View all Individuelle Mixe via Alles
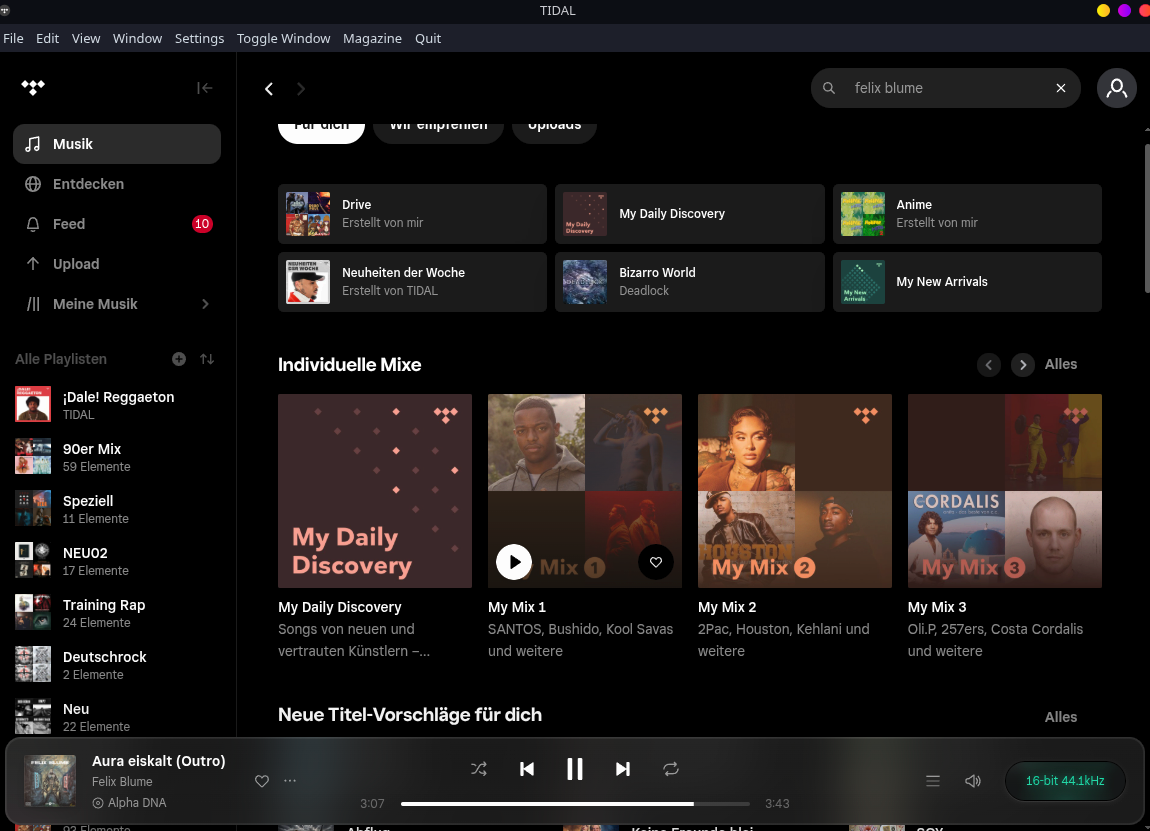This screenshot has width=1150, height=831. point(1061,364)
